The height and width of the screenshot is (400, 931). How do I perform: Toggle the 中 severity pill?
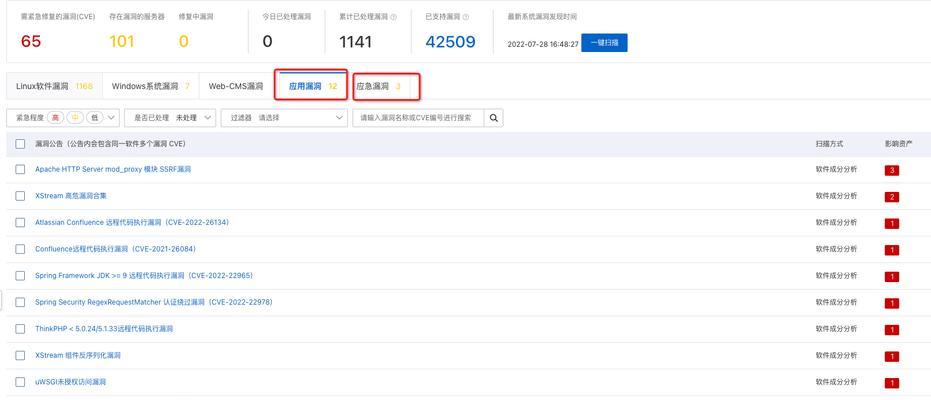[x=75, y=118]
